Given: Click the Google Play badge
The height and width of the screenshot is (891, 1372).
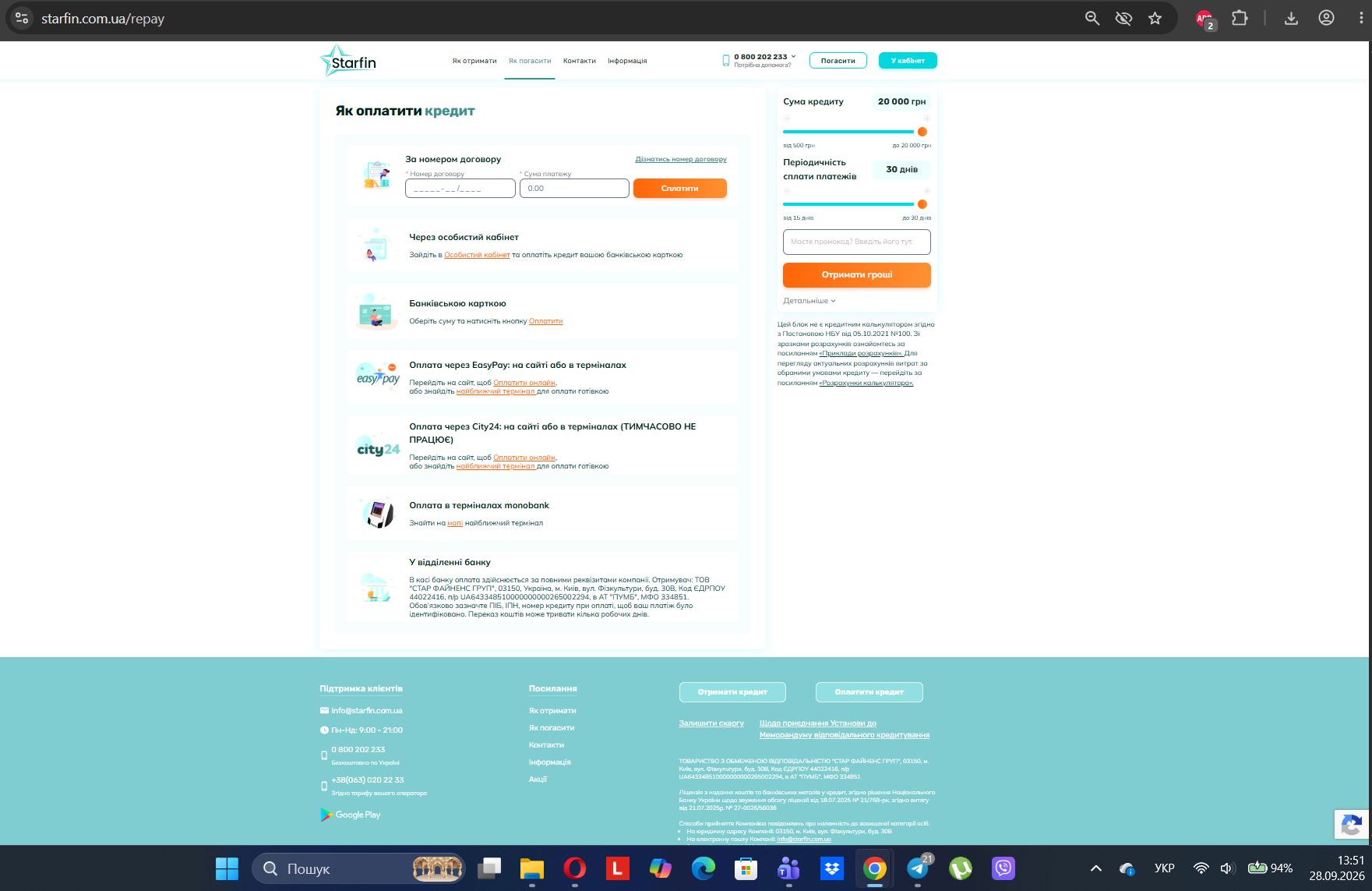Looking at the screenshot, I should click(x=351, y=815).
